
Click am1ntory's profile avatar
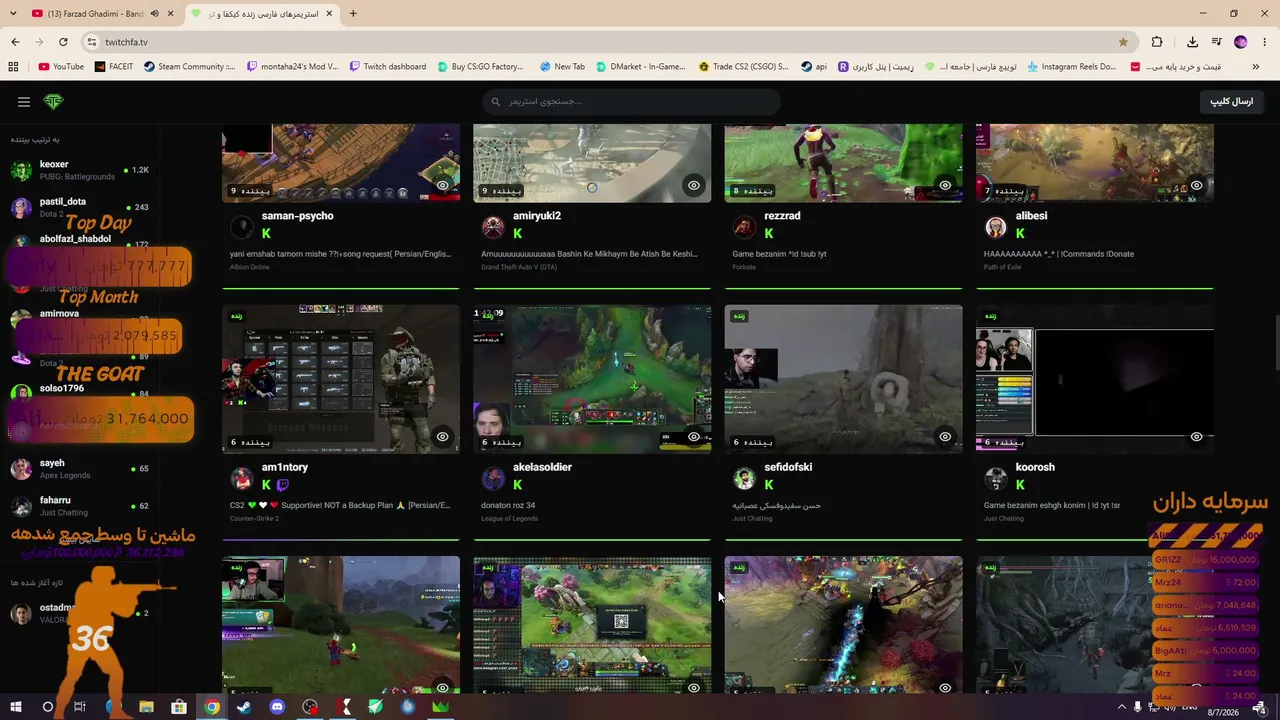click(242, 479)
